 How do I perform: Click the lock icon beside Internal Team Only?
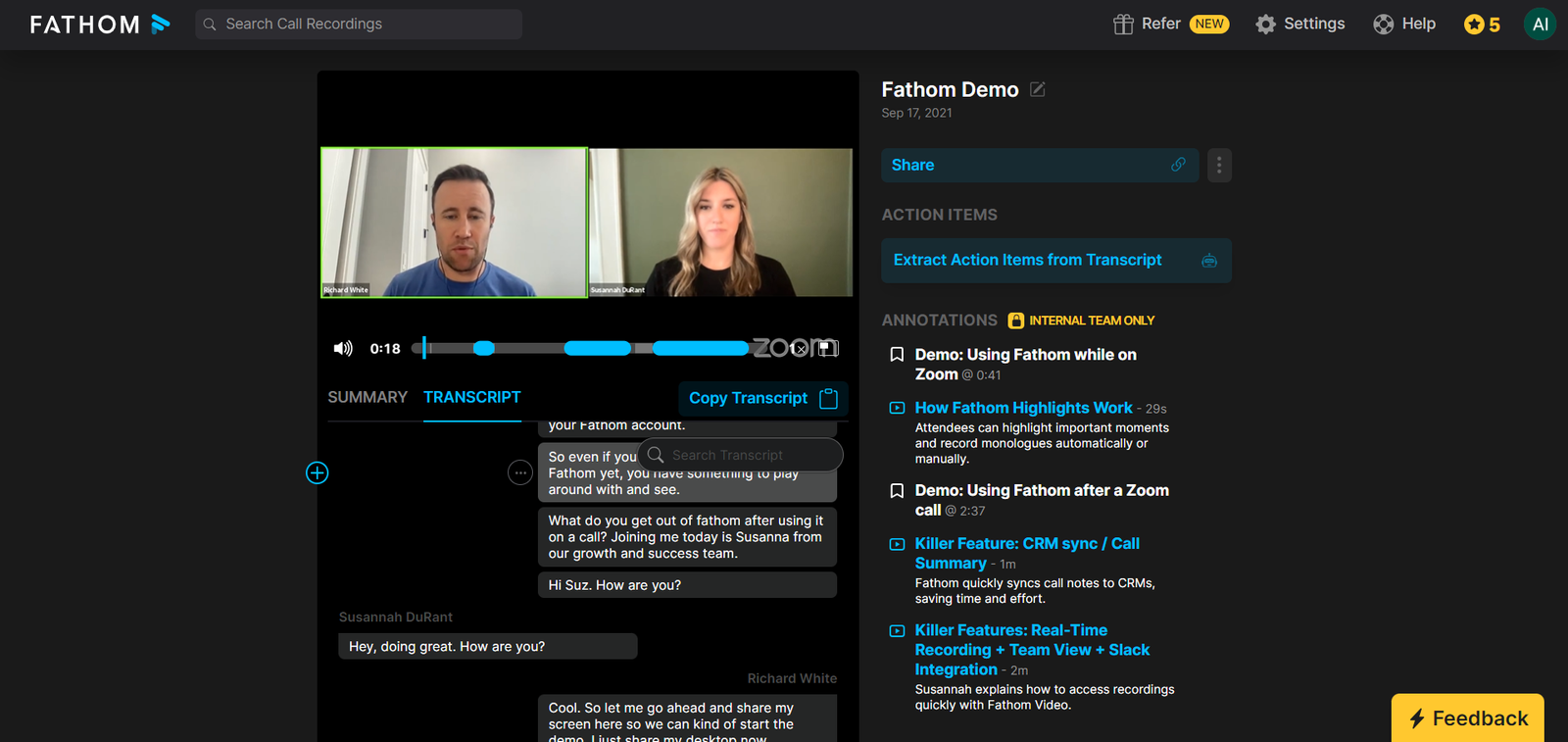pos(1016,321)
